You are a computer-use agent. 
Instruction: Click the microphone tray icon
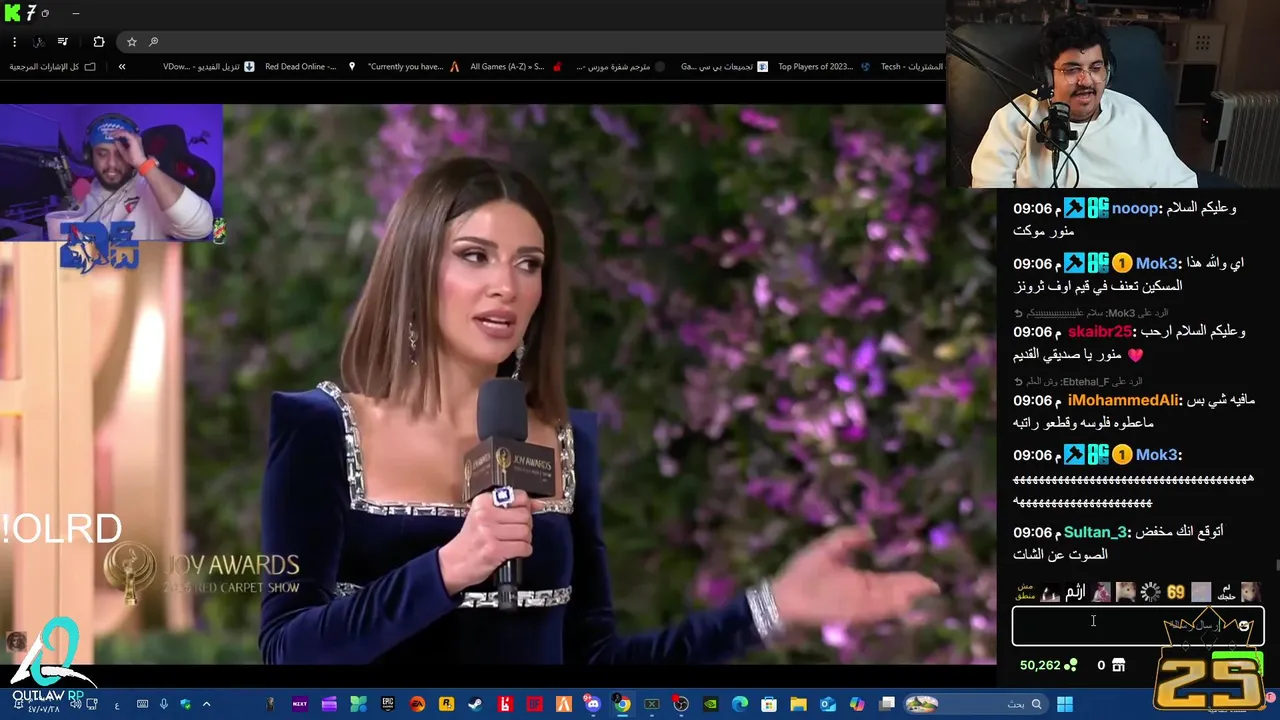click(x=164, y=705)
